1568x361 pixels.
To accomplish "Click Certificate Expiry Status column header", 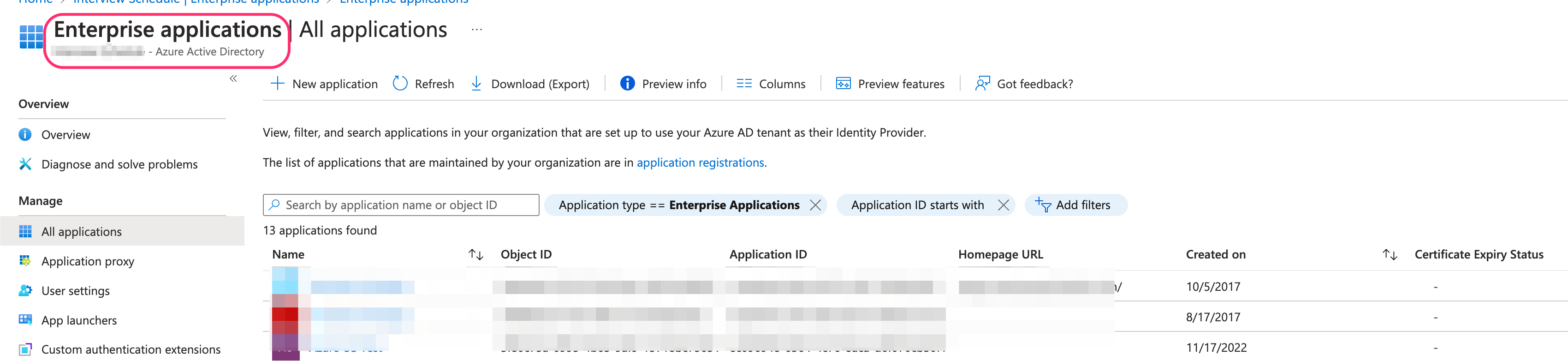I will click(1479, 254).
